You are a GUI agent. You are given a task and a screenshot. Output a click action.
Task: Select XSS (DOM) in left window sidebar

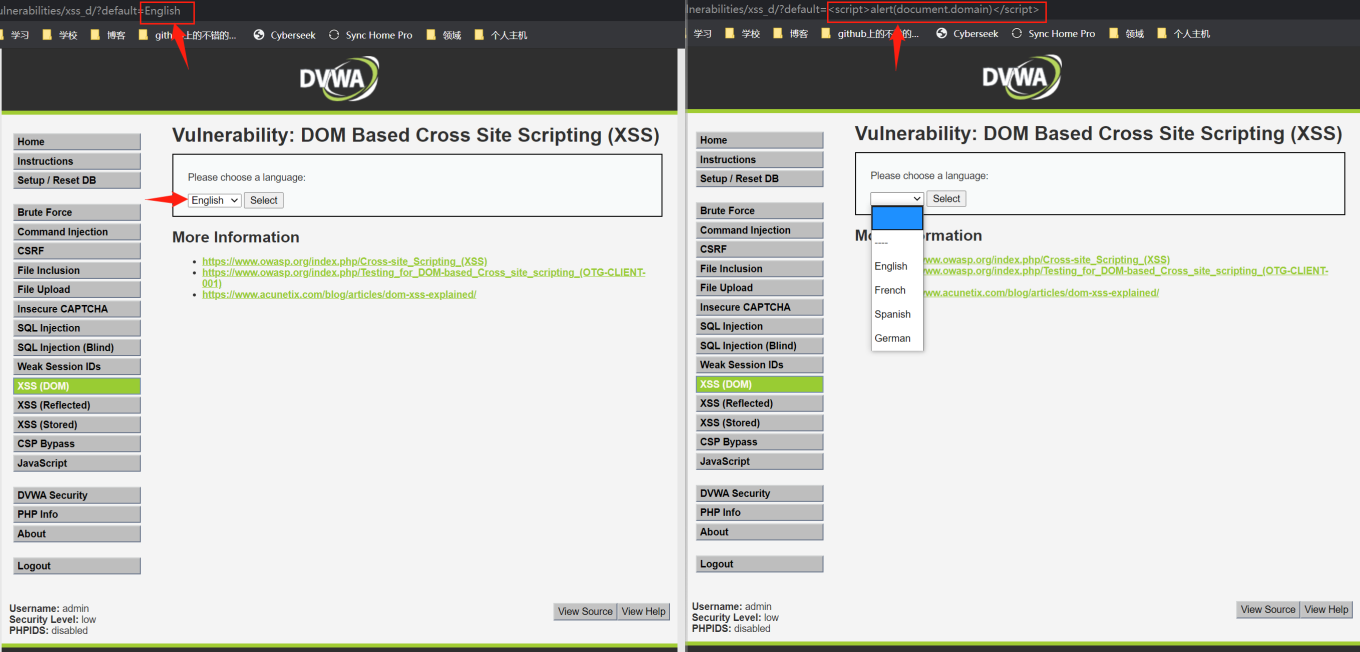click(x=77, y=386)
